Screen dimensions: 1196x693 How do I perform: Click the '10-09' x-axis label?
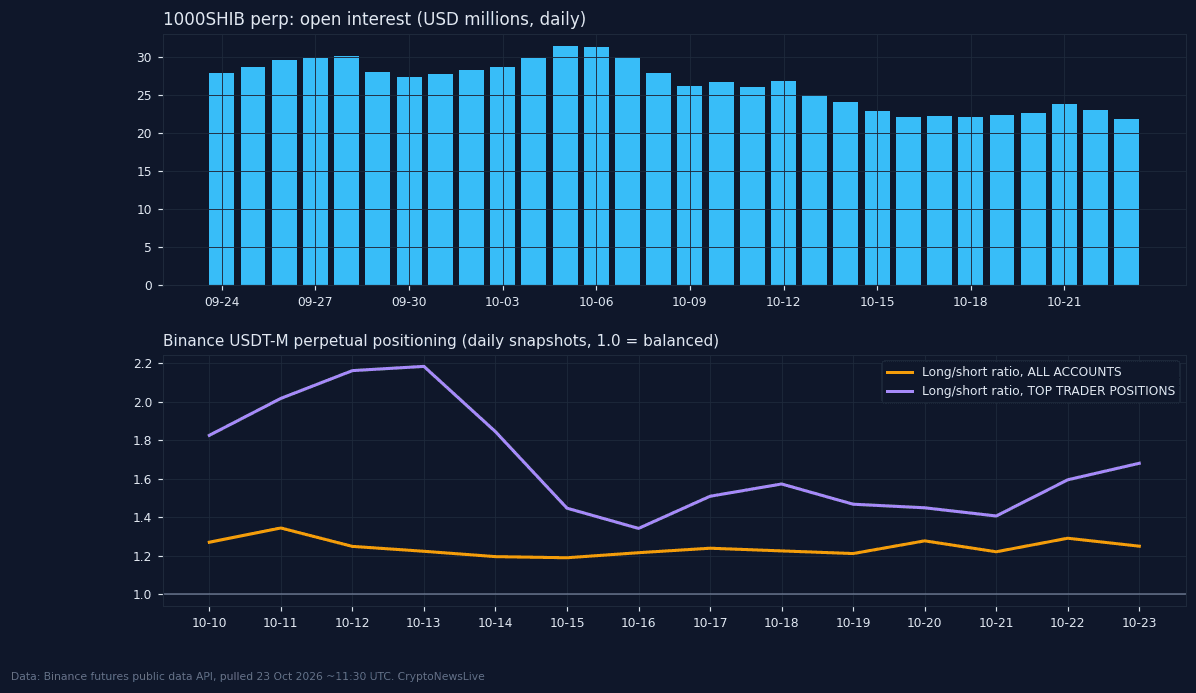(x=690, y=302)
